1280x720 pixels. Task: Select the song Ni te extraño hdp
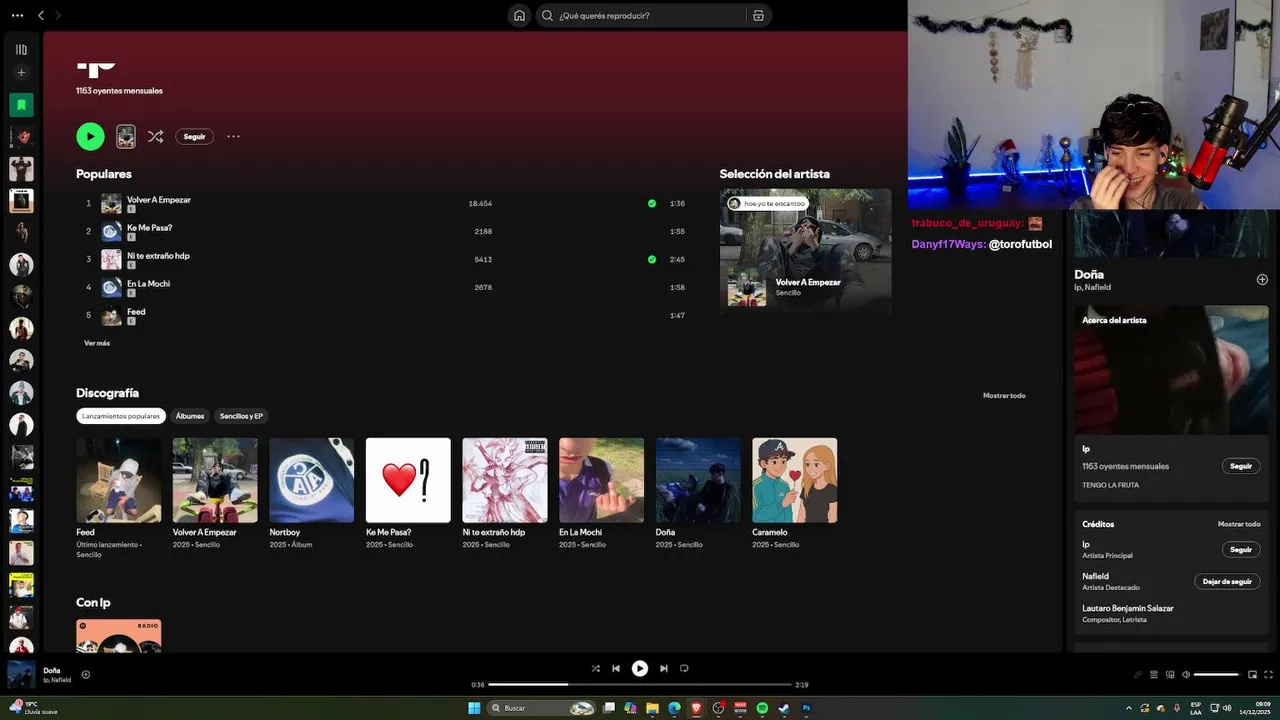(158, 255)
